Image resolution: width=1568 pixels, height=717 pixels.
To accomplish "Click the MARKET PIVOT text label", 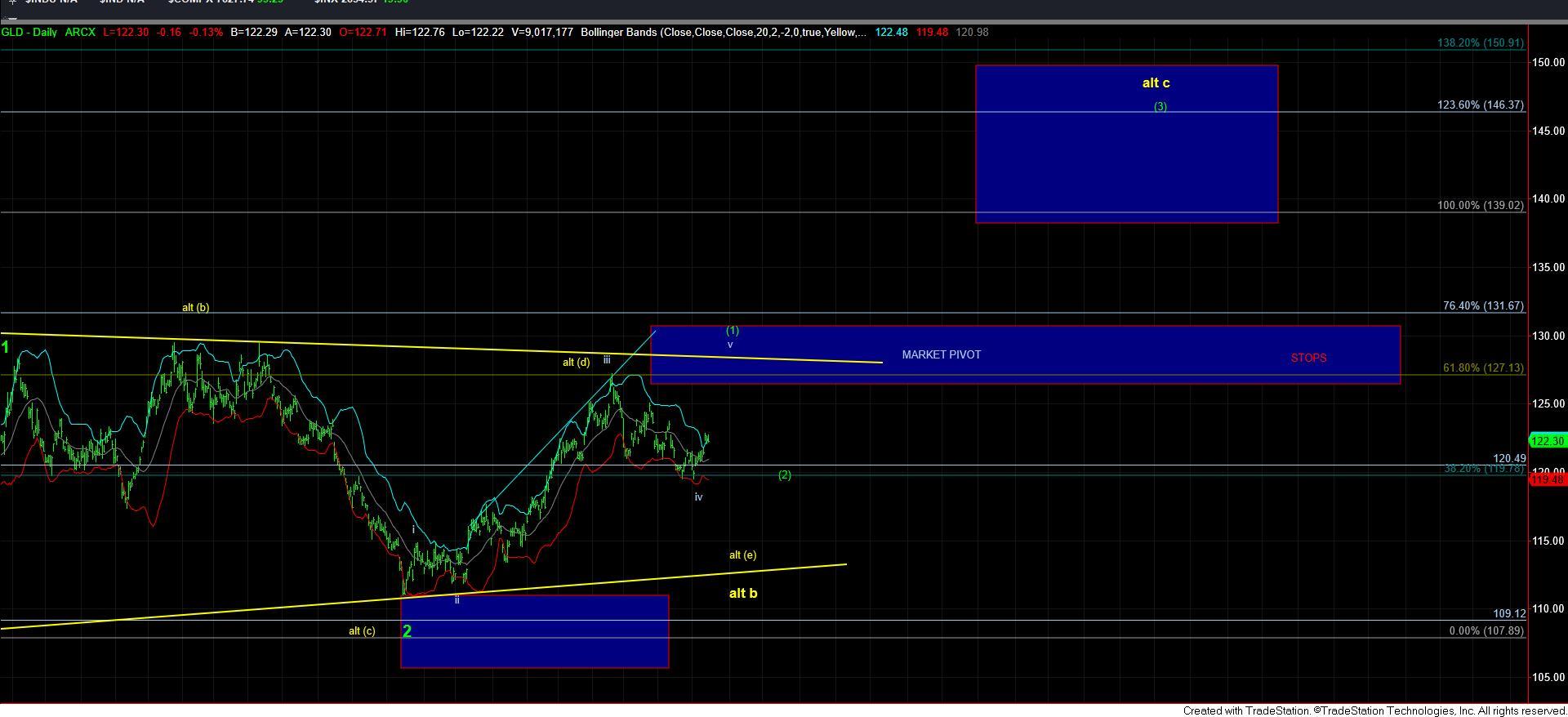I will [x=942, y=354].
